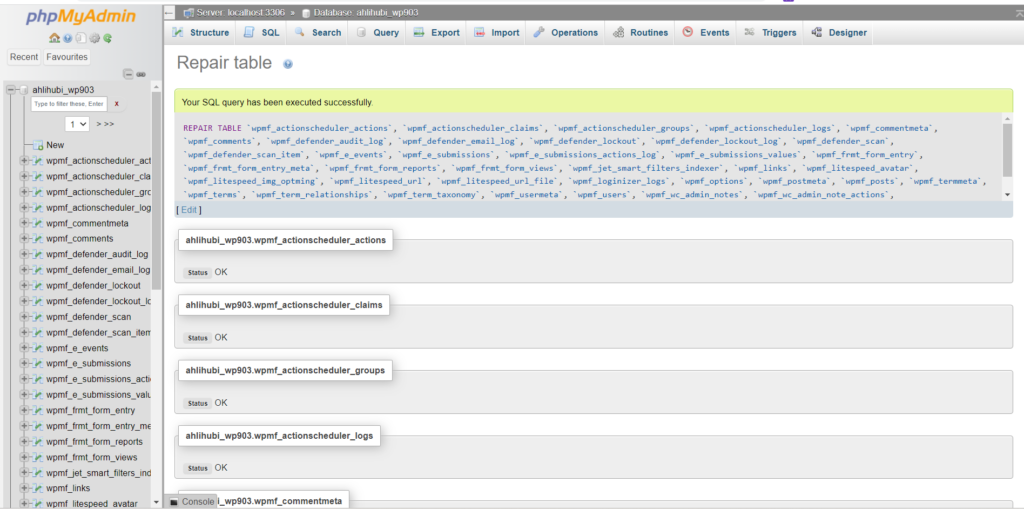Image resolution: width=1024 pixels, height=509 pixels.
Task: Go to the Export tab
Action: [437, 33]
